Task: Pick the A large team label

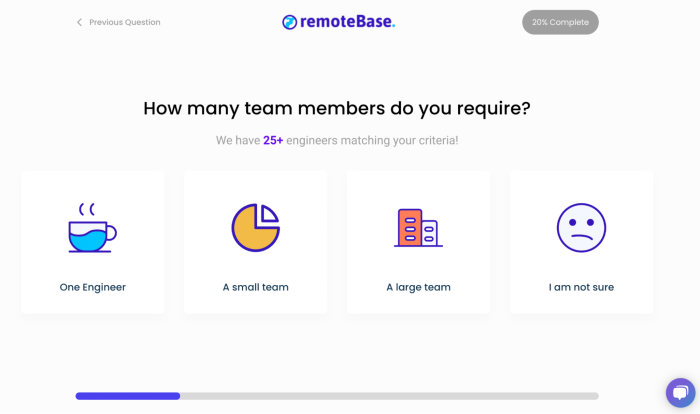Action: click(418, 287)
